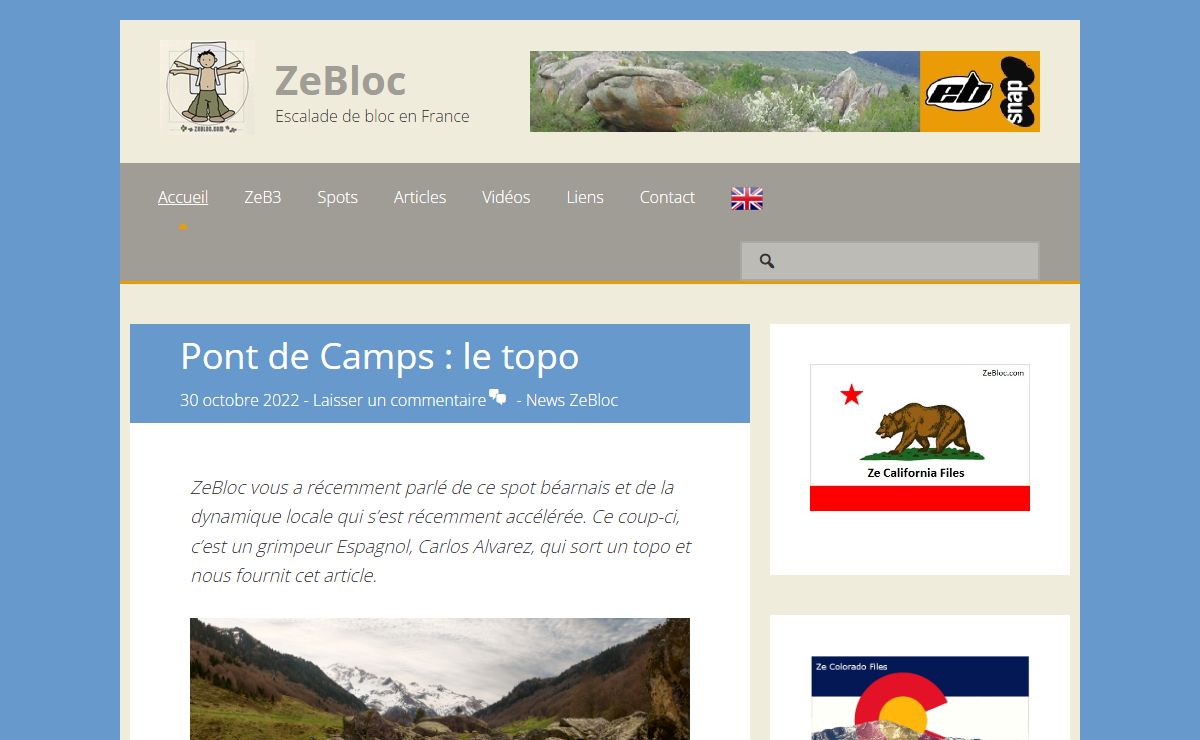Open the Contact page
Viewport: 1200px width, 740px height.
pos(667,197)
